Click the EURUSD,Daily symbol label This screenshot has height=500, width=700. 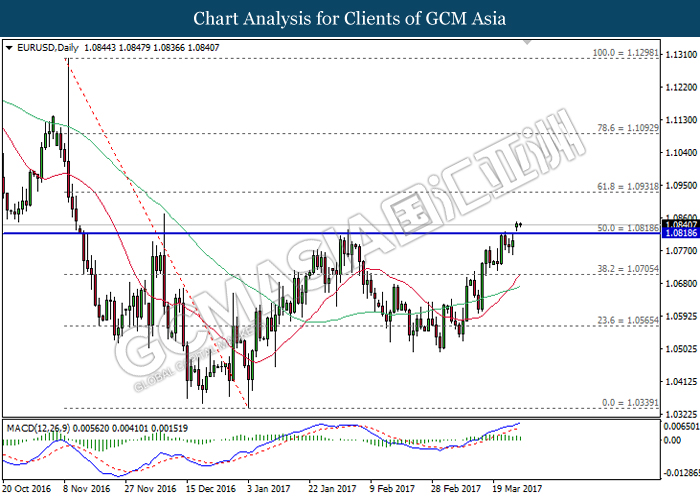point(48,48)
